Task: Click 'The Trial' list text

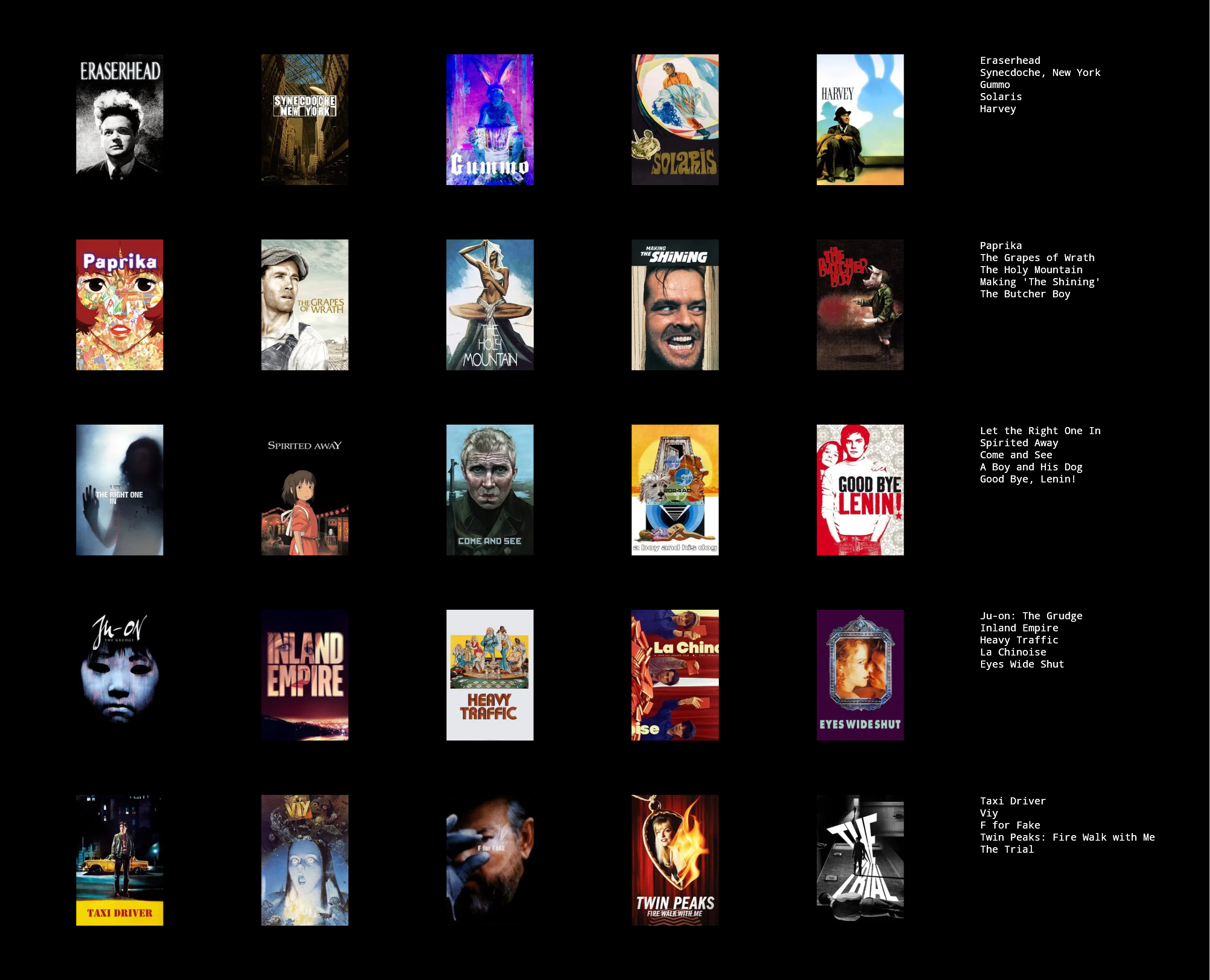Action: 1007,850
